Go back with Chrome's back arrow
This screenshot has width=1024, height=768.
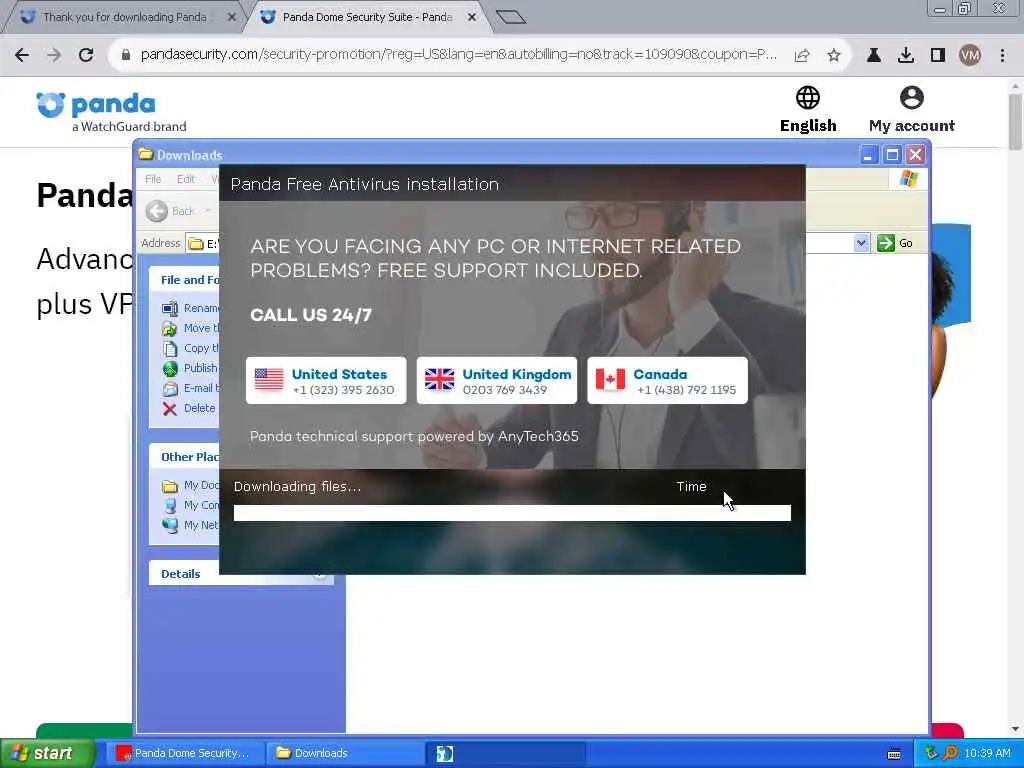pos(22,55)
